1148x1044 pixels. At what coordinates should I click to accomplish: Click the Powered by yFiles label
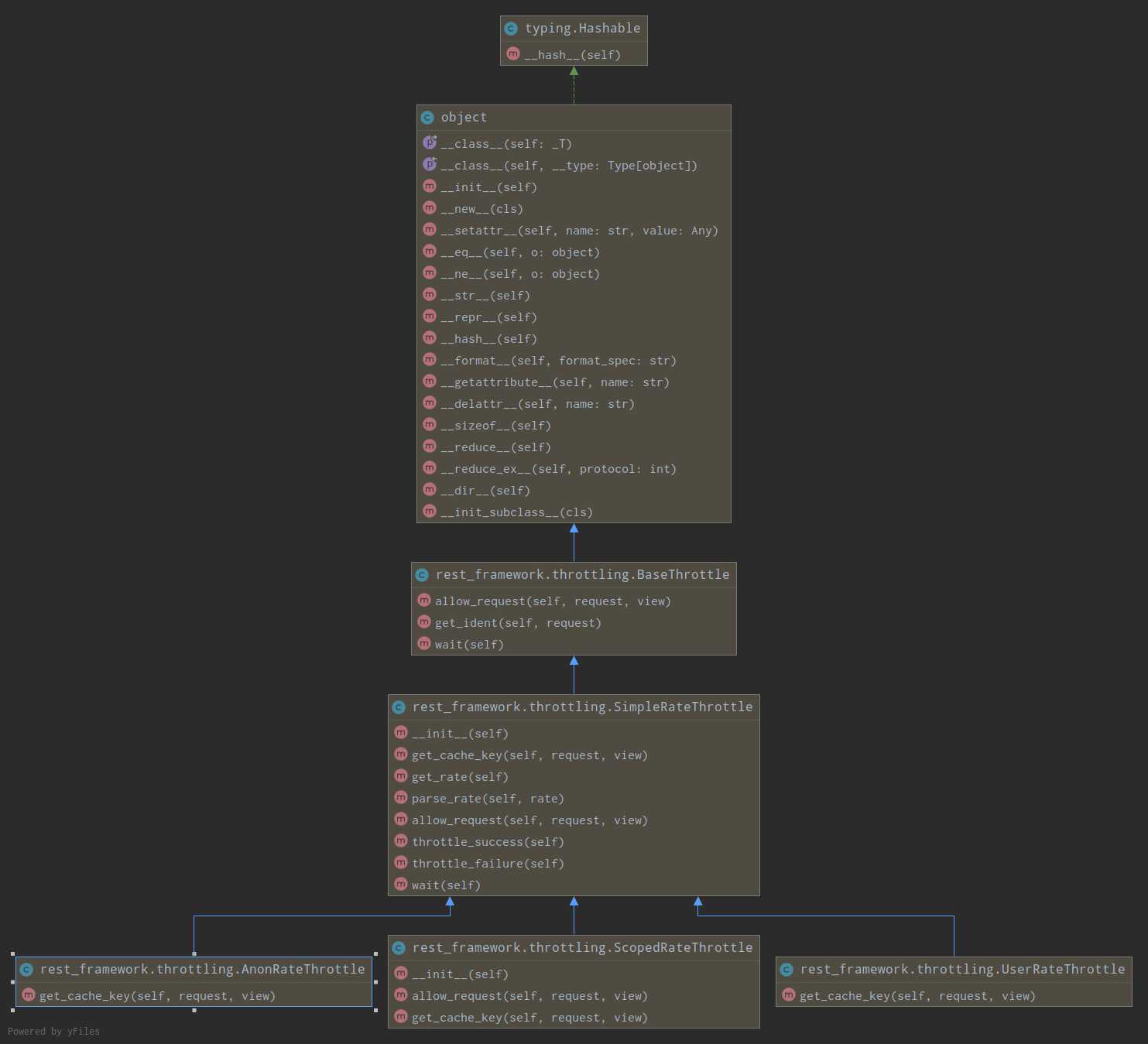click(53, 1032)
